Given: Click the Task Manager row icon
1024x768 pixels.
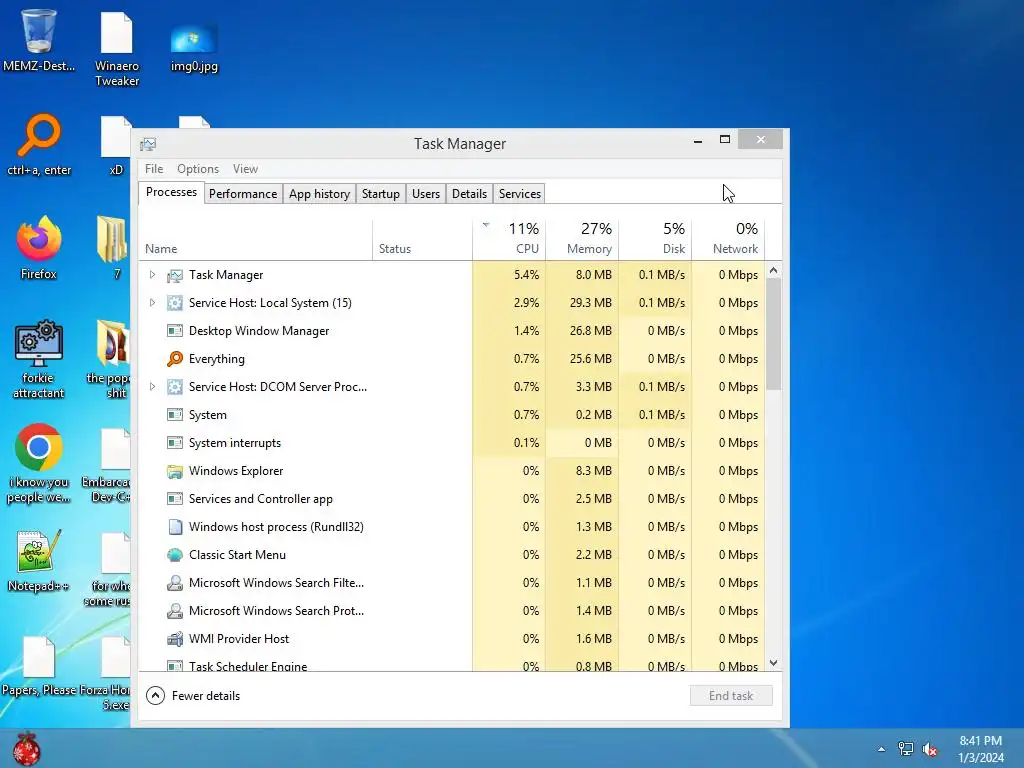Looking at the screenshot, I should pos(174,276).
